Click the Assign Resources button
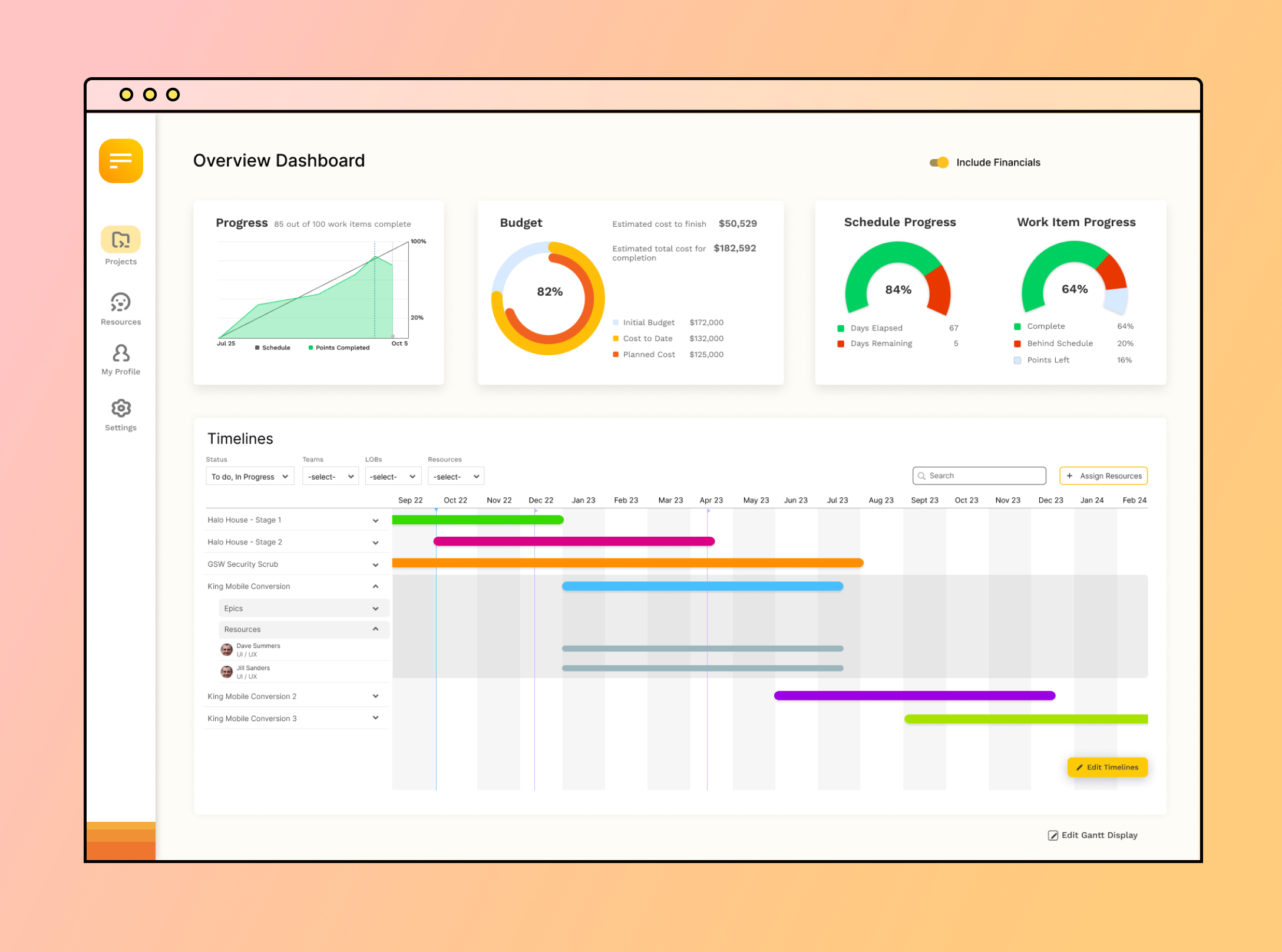 [1103, 476]
